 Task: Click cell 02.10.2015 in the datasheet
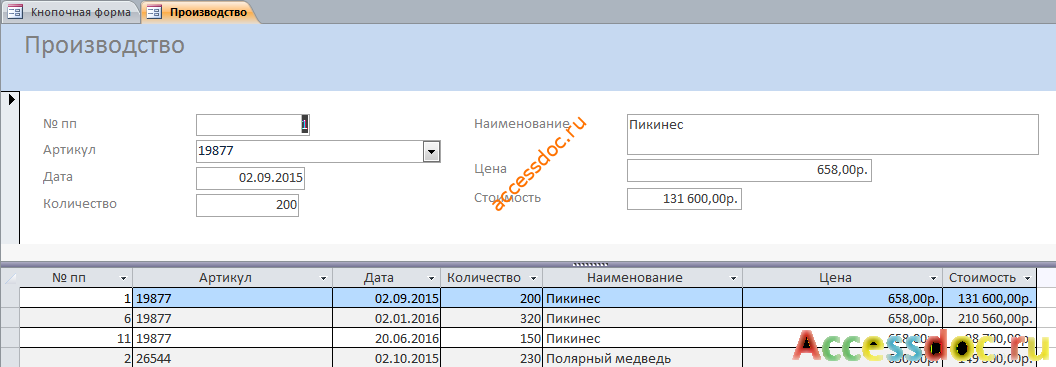[387, 358]
